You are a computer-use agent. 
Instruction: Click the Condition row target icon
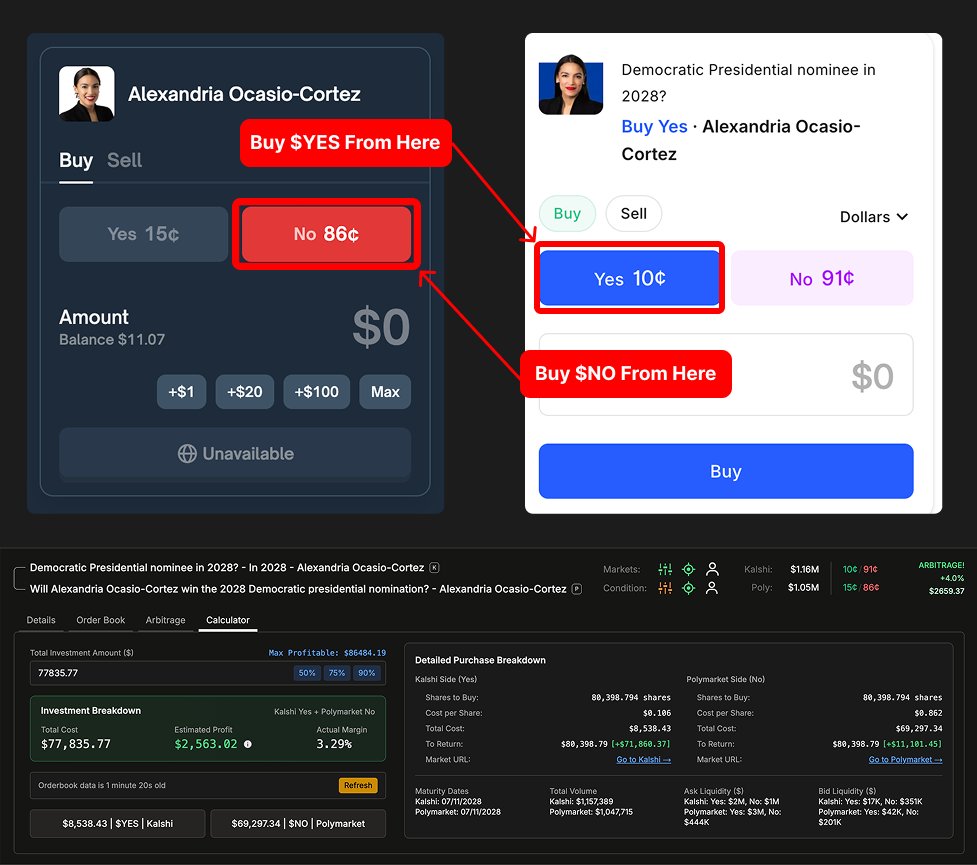tap(689, 588)
